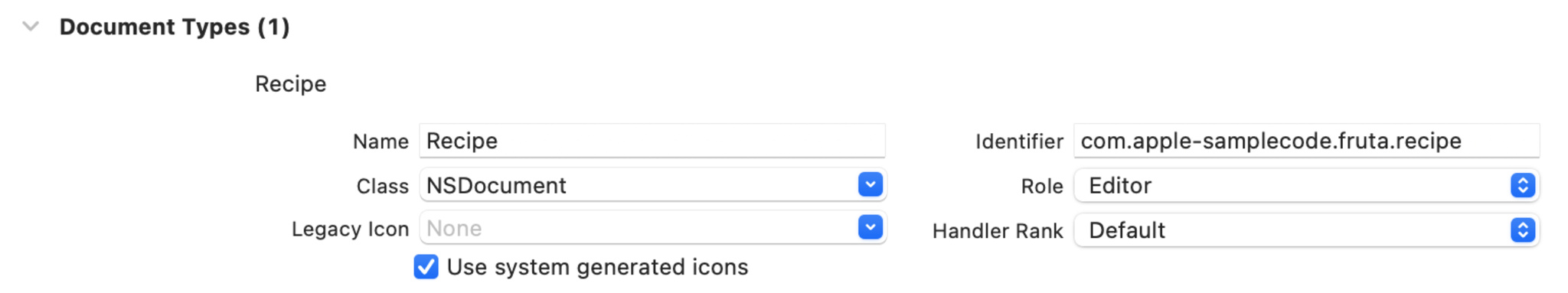Collapse the Document Types section chevron
Image resolution: width=1568 pixels, height=293 pixels.
coord(31,27)
